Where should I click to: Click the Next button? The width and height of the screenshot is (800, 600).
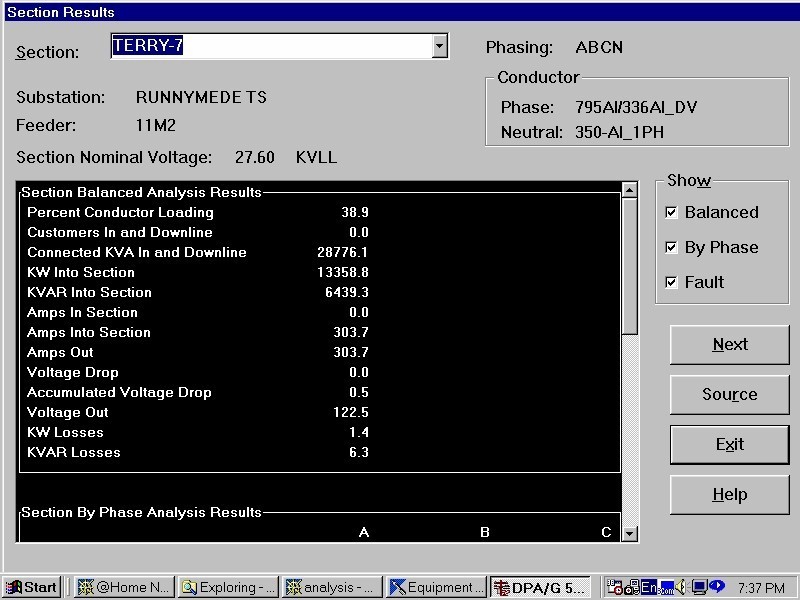point(729,345)
